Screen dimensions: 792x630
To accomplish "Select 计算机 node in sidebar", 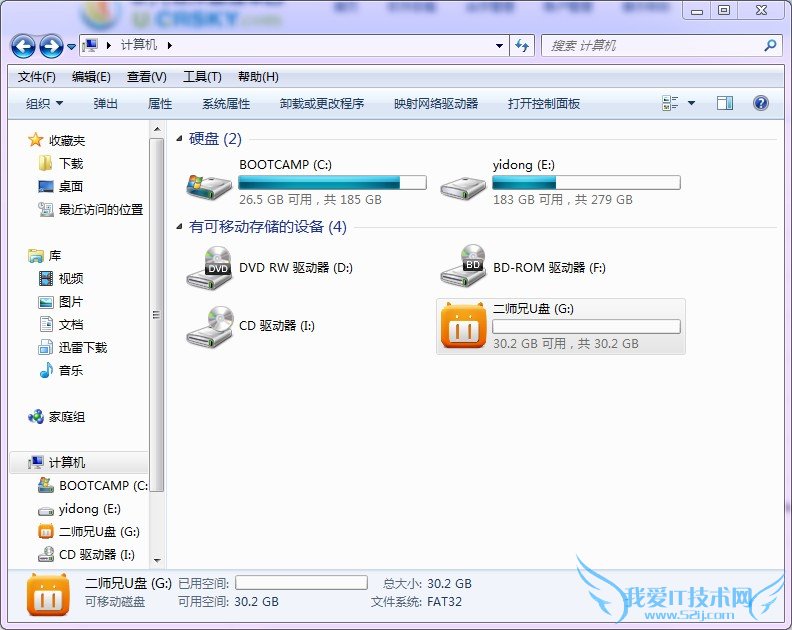I will coord(79,462).
